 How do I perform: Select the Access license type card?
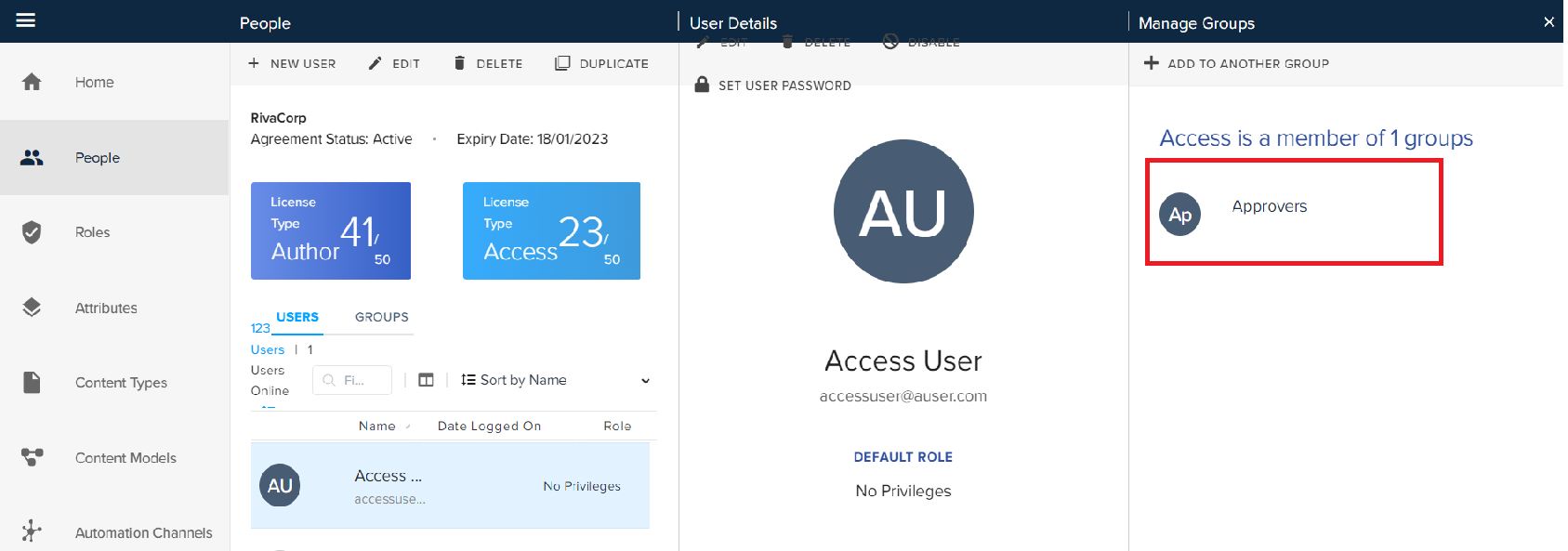[x=551, y=230]
